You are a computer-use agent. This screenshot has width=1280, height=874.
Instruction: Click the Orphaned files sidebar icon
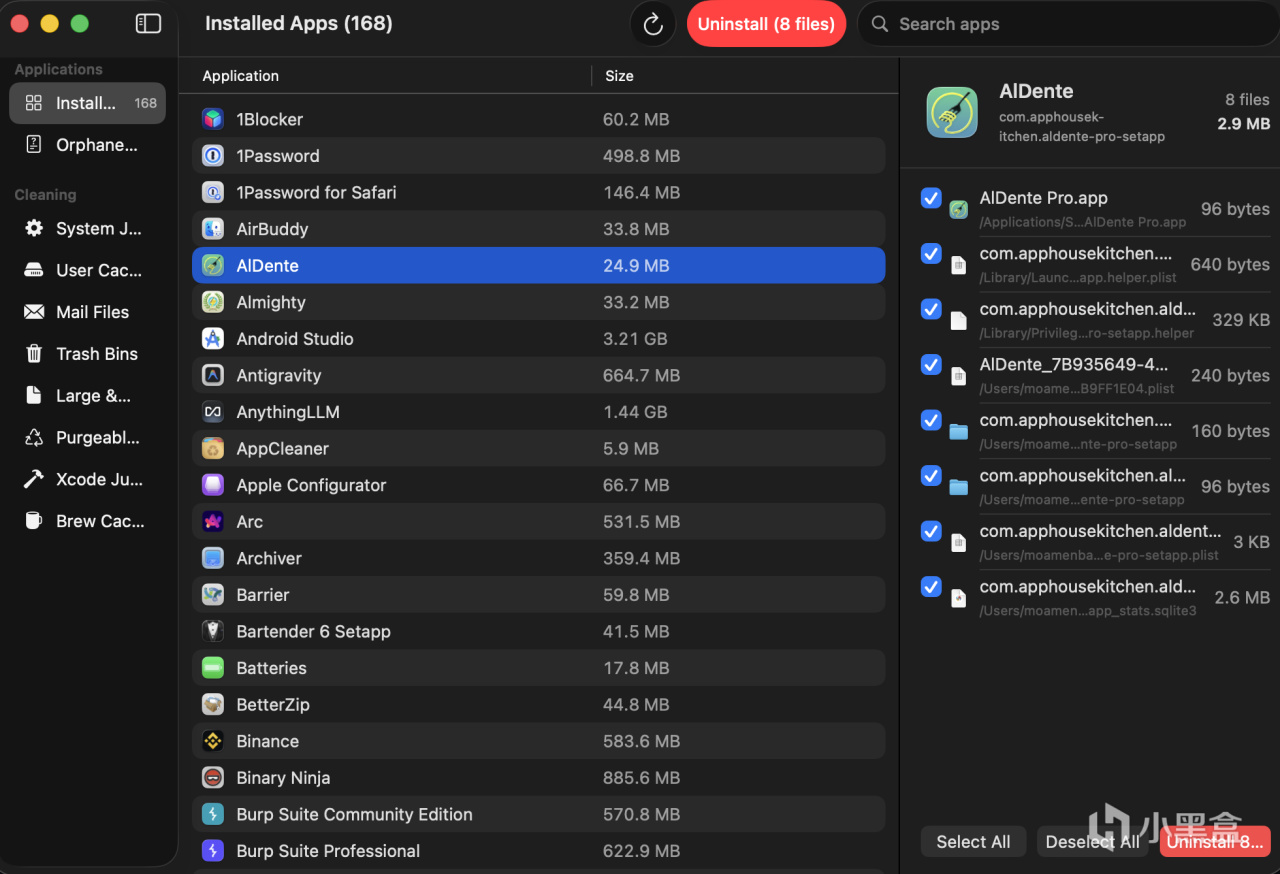pos(34,145)
